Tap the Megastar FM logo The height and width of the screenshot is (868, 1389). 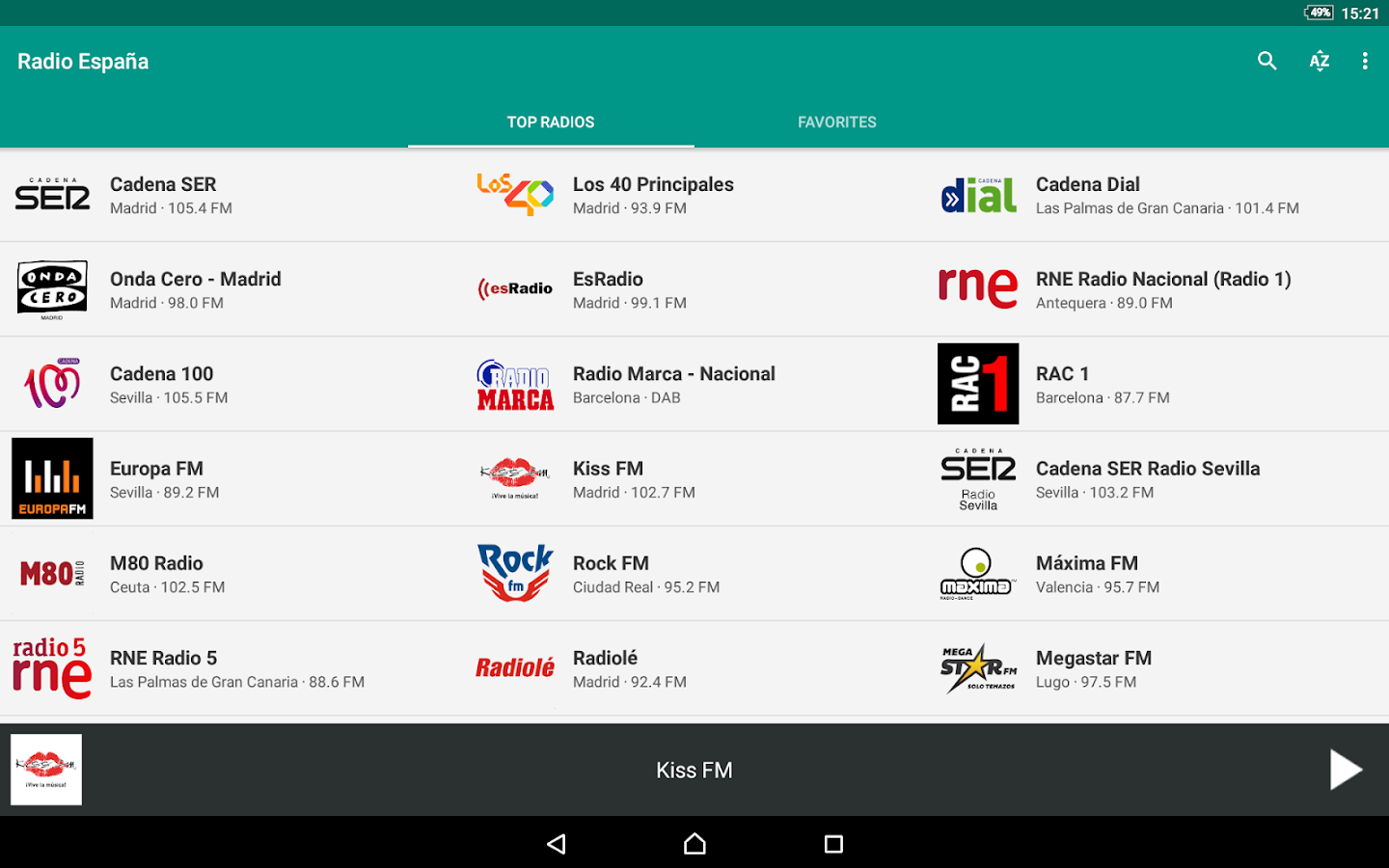(978, 668)
